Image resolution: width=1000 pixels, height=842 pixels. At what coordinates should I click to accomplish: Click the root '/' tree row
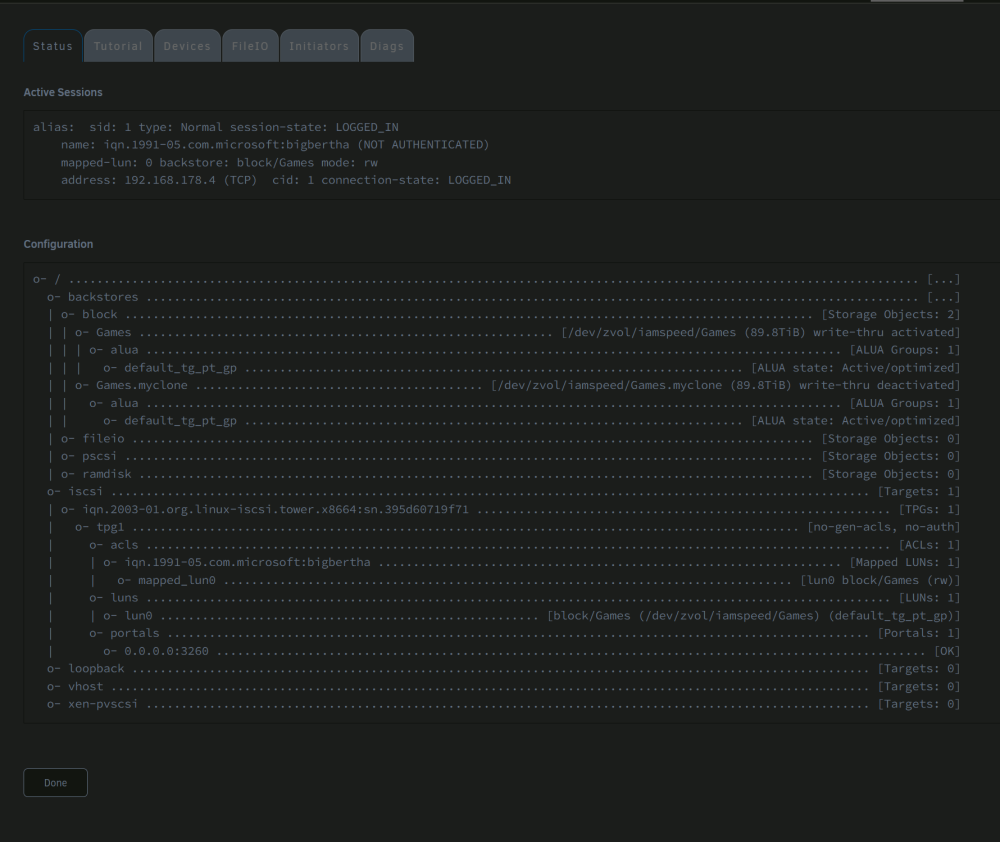496,279
